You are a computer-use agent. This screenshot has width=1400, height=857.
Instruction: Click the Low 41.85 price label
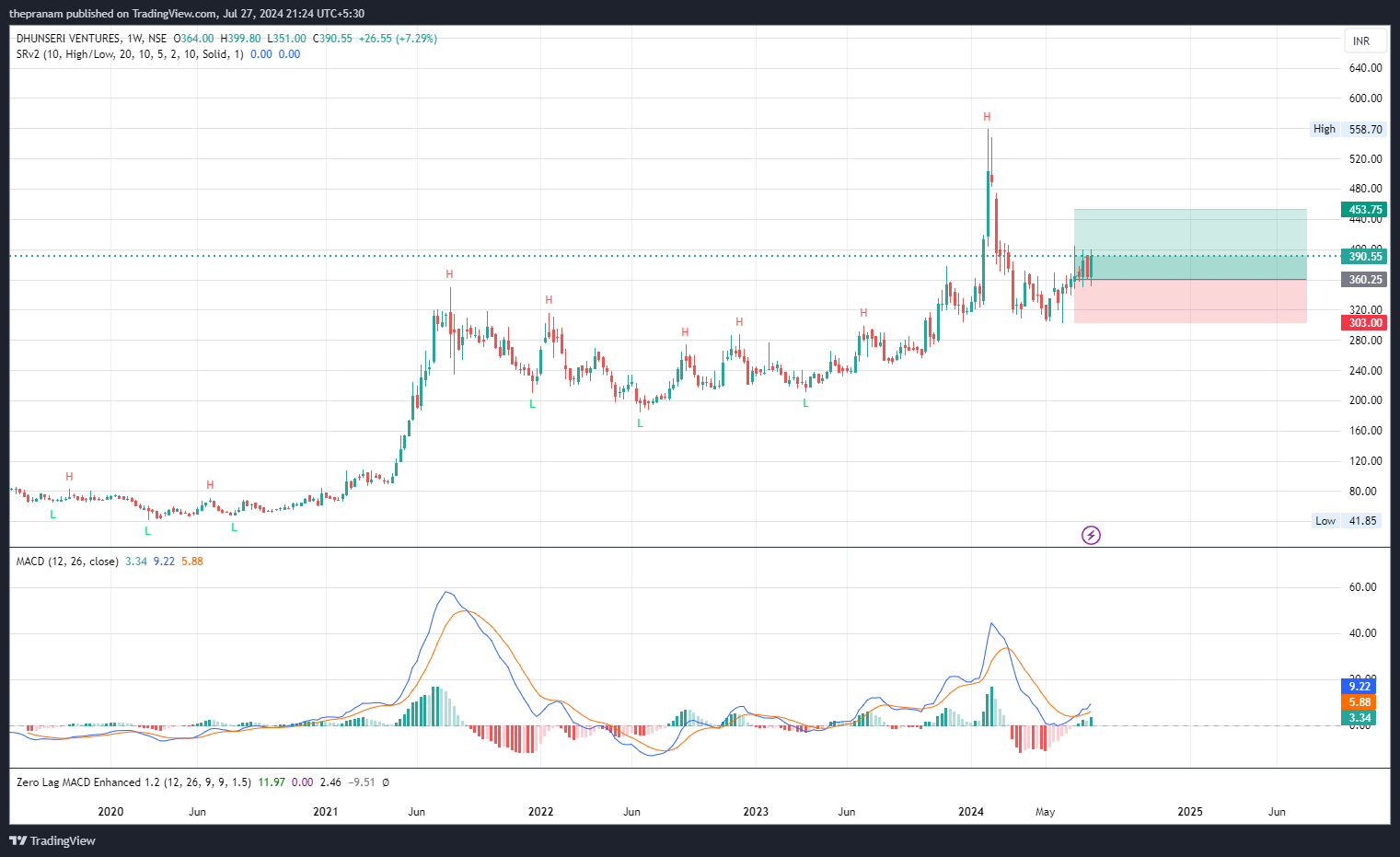click(x=1348, y=521)
